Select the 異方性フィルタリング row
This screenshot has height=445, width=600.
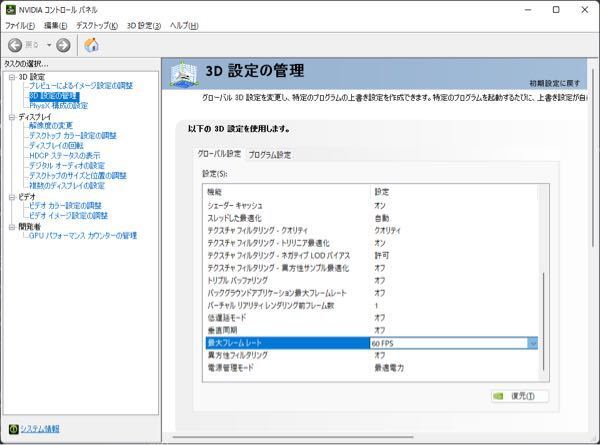pos(371,355)
